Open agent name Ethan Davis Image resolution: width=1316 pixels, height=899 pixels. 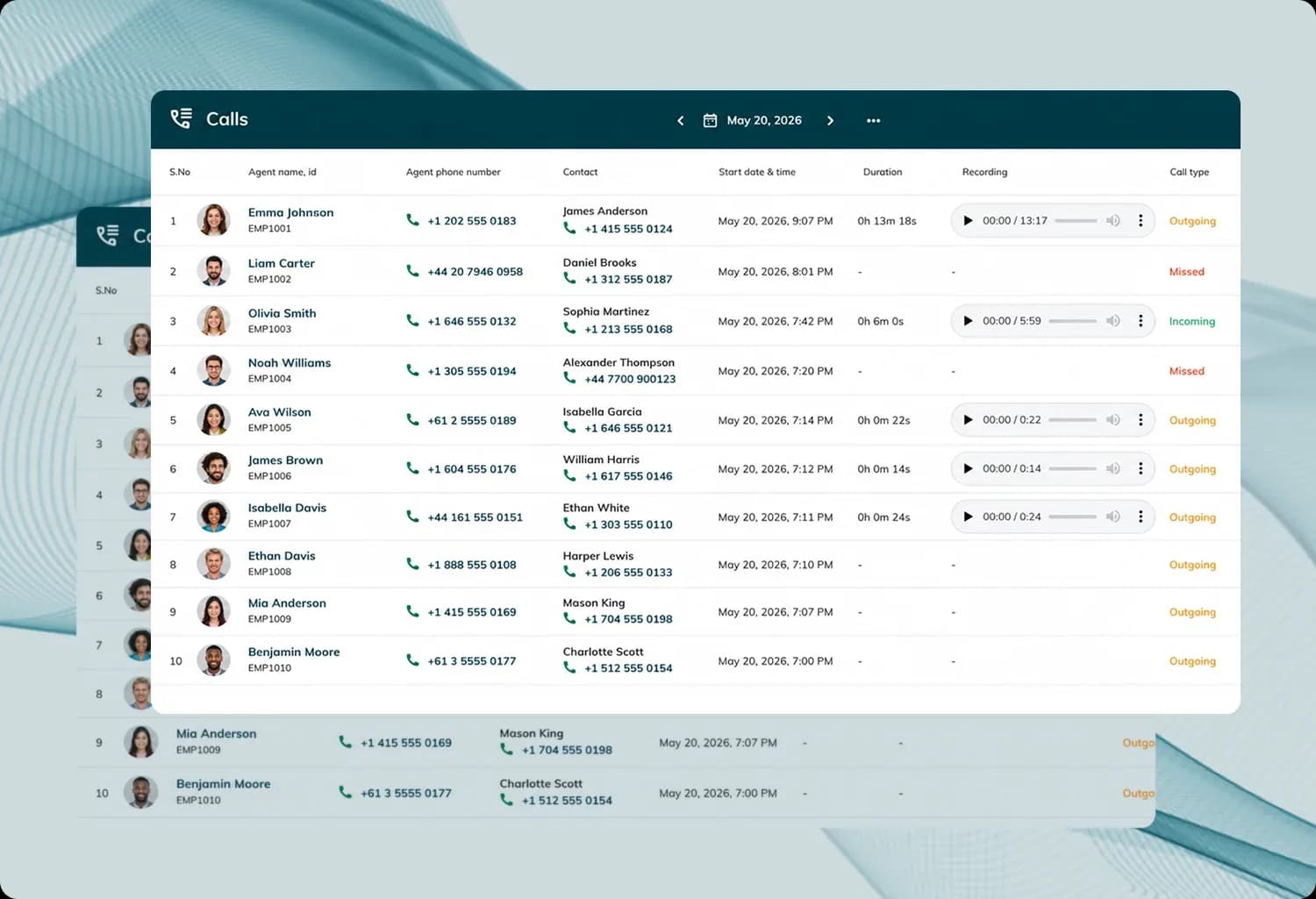click(x=282, y=556)
